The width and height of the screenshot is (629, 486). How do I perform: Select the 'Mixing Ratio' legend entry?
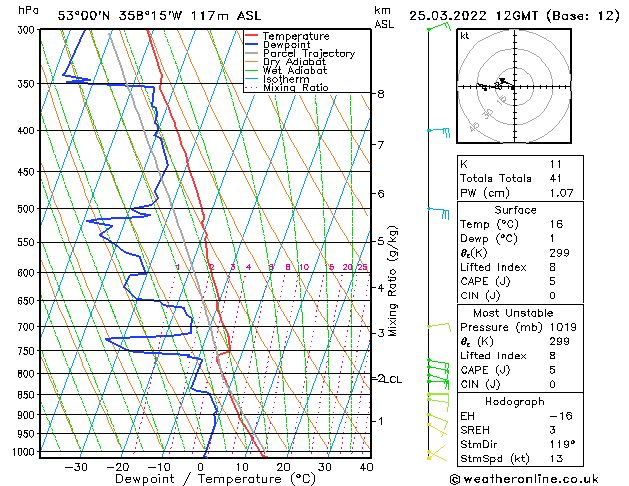pos(296,87)
